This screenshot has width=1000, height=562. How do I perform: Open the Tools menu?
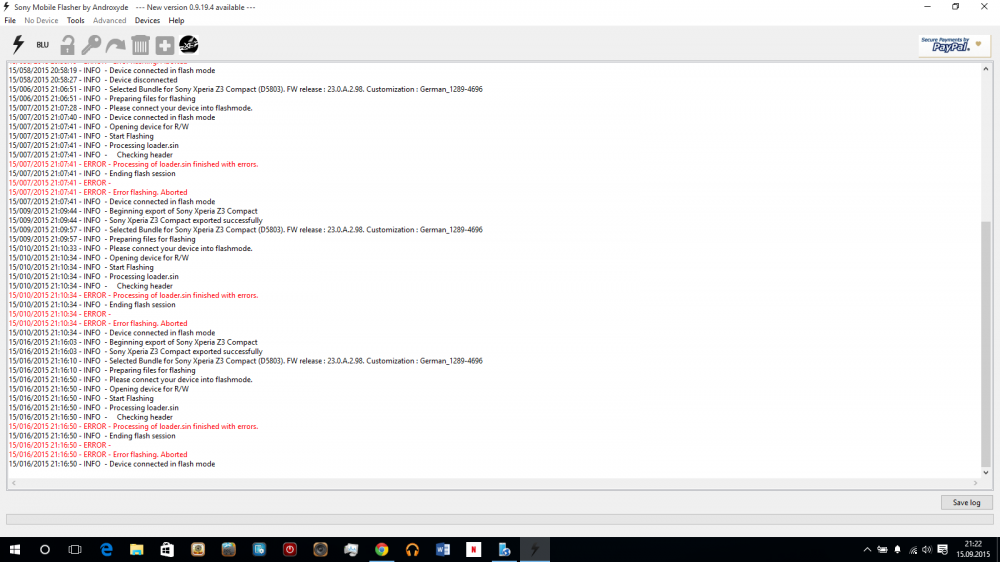pyautogui.click(x=75, y=20)
